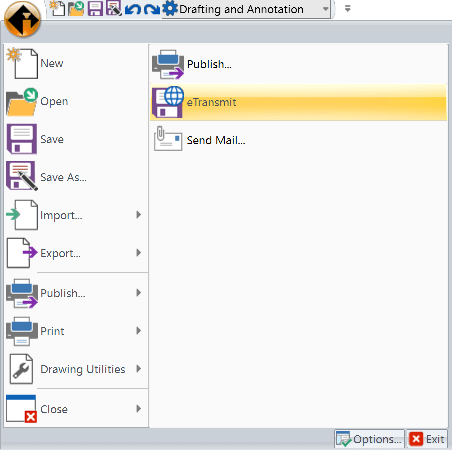This screenshot has height=450, width=452.
Task: Click the Redo arrow in quick access toolbar
Action: pos(151,9)
